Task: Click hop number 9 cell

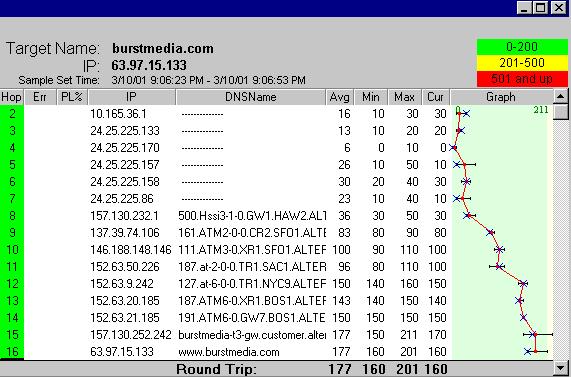Action: click(x=12, y=233)
